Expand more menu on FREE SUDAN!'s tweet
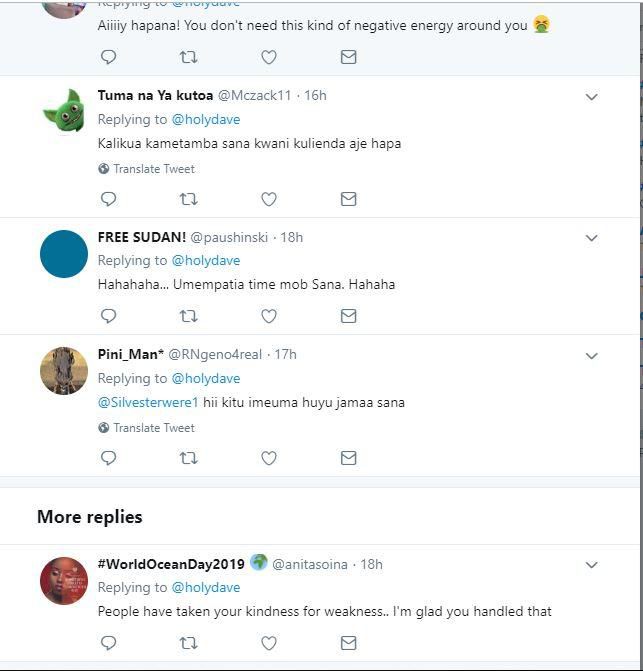643x671 pixels. pos(591,238)
